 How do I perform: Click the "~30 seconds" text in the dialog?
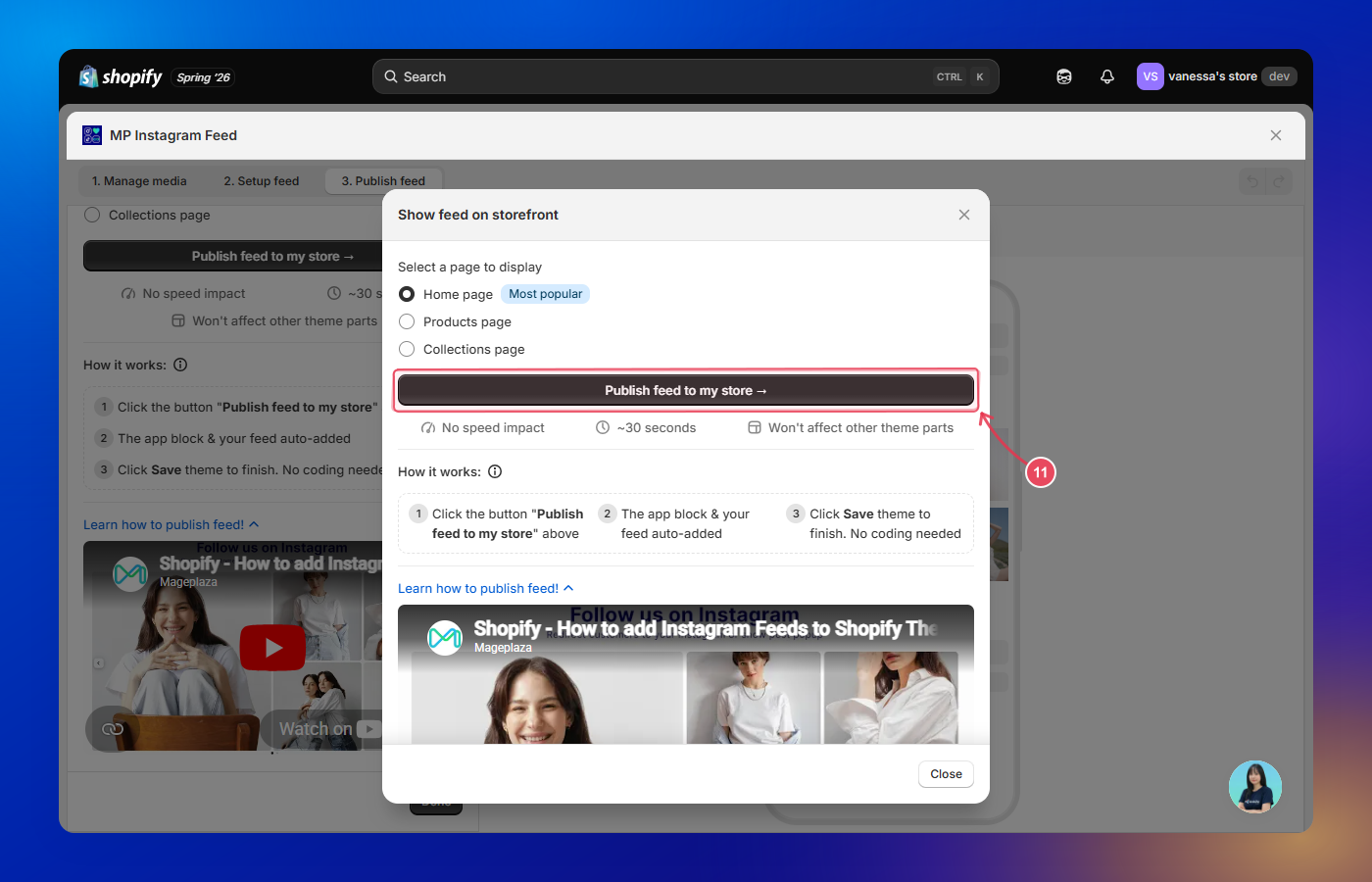657,428
